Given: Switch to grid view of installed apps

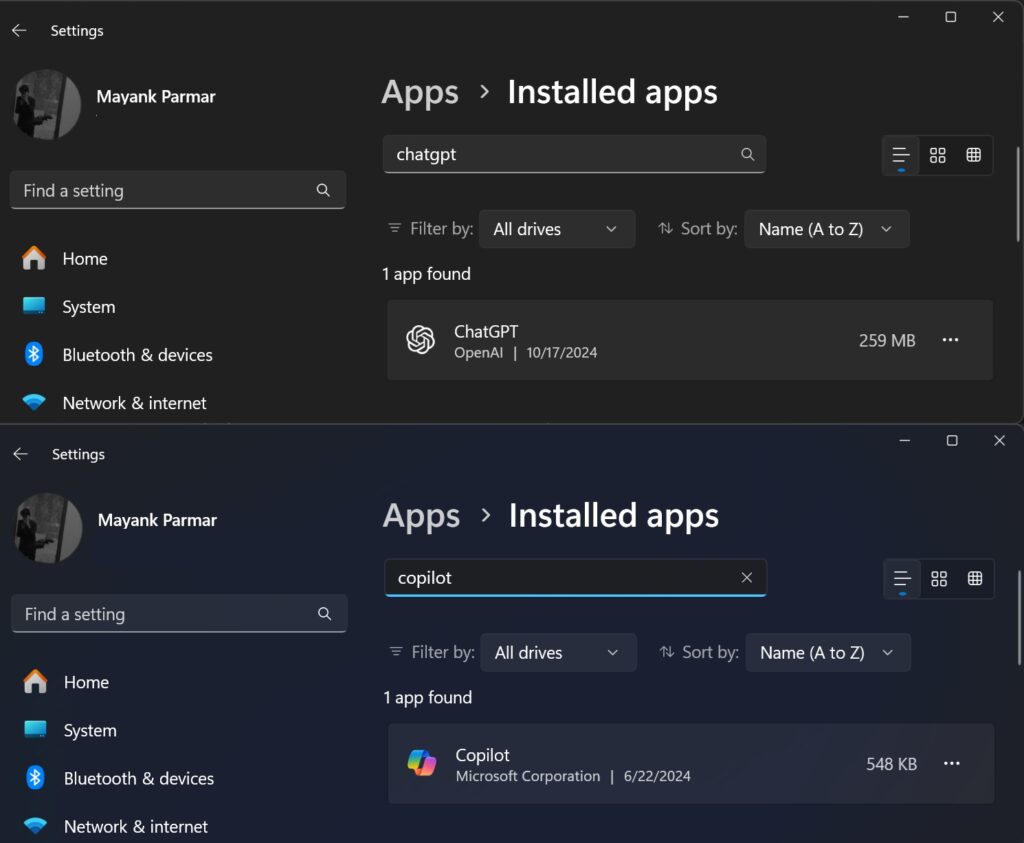Looking at the screenshot, I should 937,155.
